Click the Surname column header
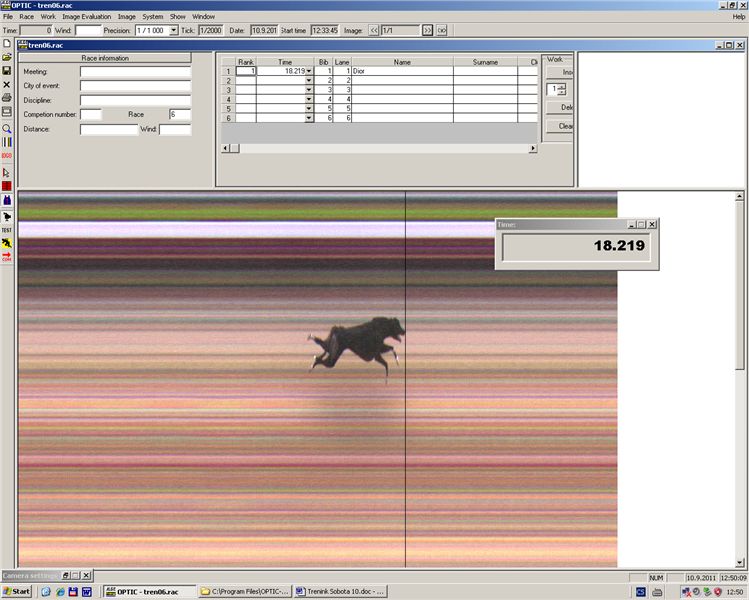This screenshot has height=600, width=749. (485, 62)
